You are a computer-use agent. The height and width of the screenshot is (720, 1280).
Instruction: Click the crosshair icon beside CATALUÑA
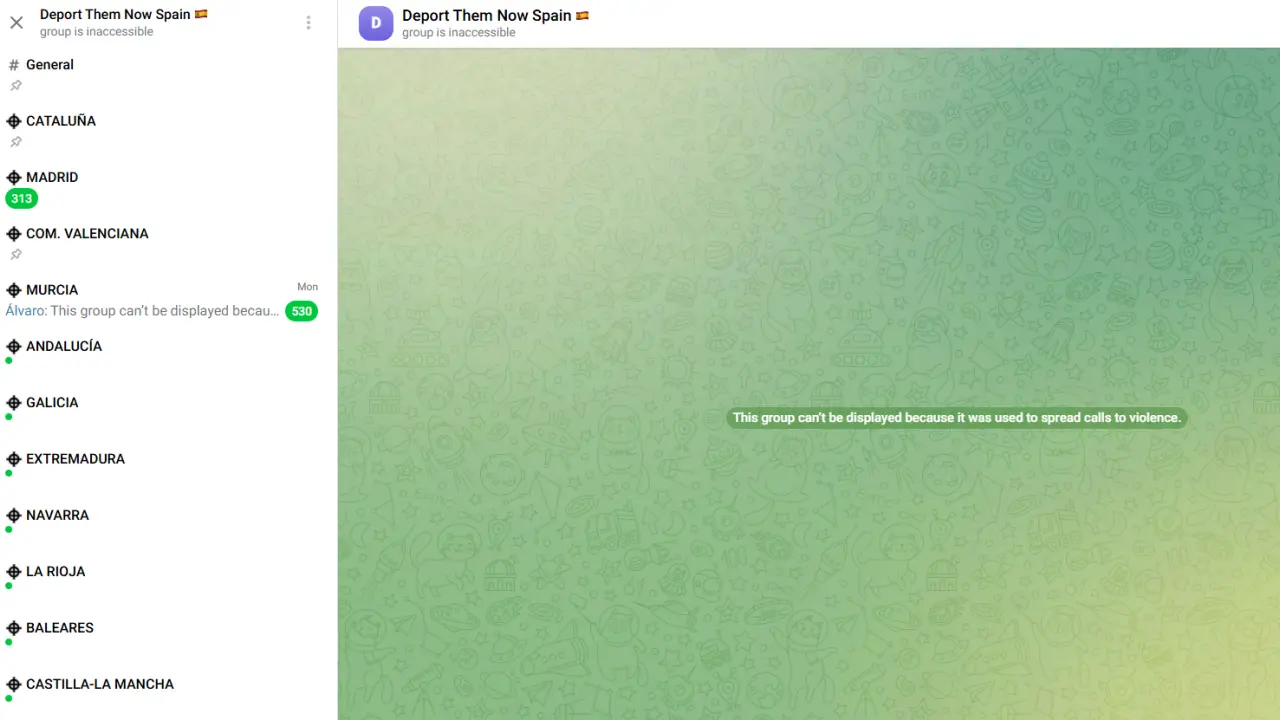(x=14, y=121)
